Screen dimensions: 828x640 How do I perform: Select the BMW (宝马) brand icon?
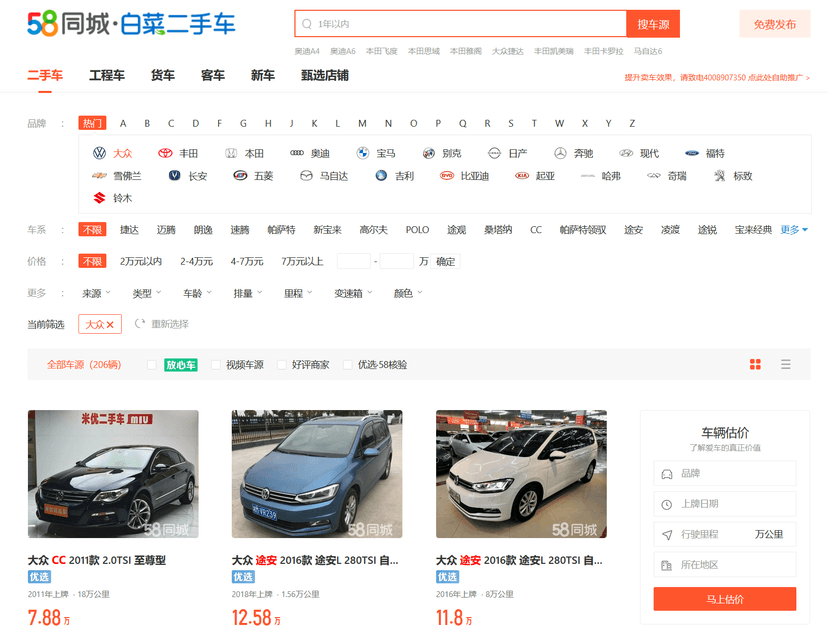pos(363,153)
